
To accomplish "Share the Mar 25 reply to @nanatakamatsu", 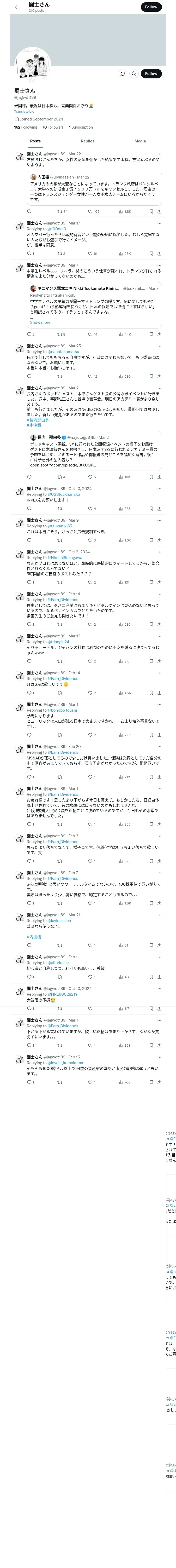I will 159,376.
